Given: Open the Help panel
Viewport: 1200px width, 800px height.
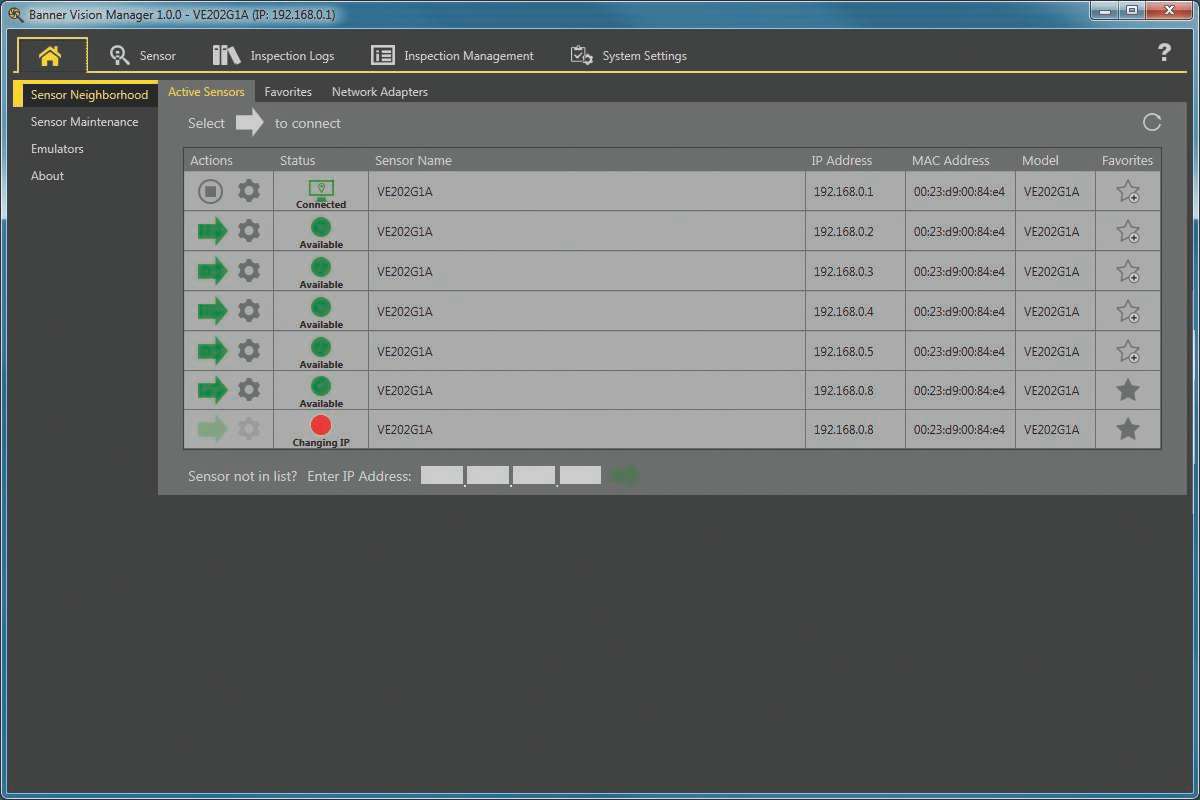Looking at the screenshot, I should 1165,54.
